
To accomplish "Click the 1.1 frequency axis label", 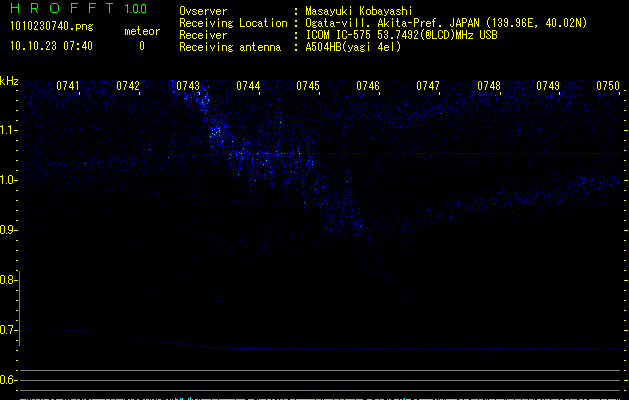I will (8, 130).
